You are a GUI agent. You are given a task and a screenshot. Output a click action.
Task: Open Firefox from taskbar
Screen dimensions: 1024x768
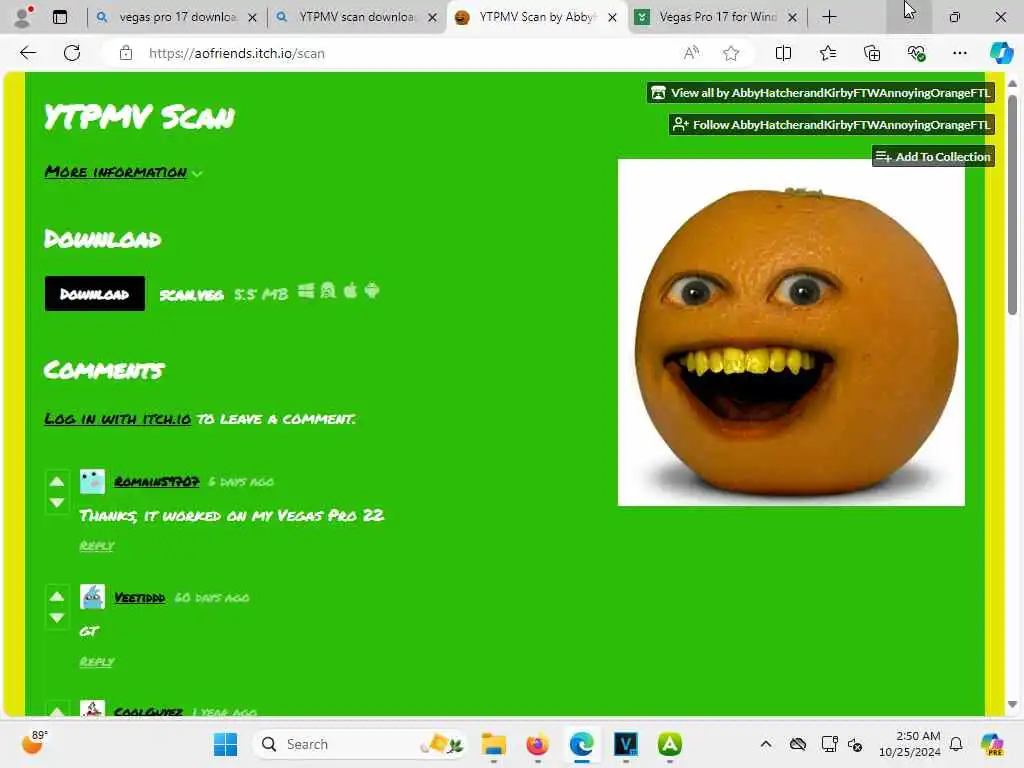pyautogui.click(x=537, y=744)
